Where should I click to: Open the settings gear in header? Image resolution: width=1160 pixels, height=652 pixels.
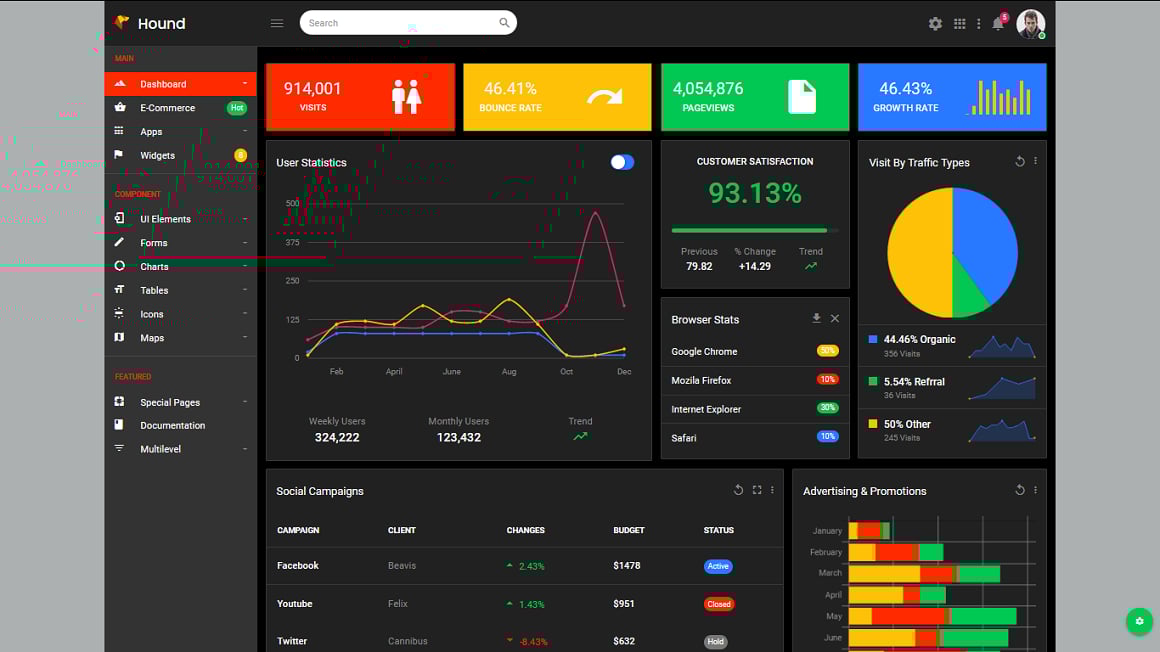(x=935, y=24)
